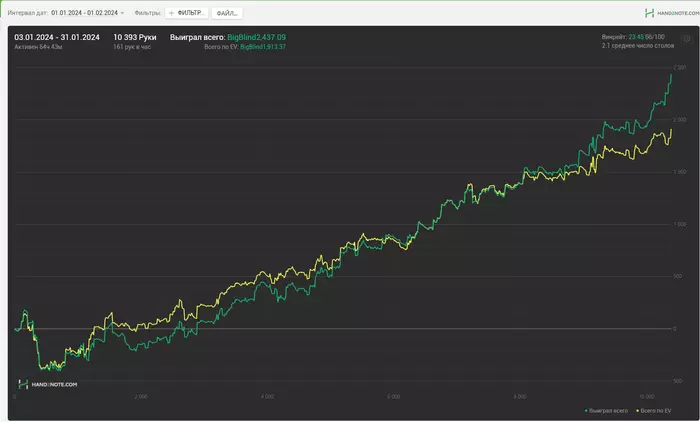Select the chart period text 03.01.2024 - 31.01.2024
The width and height of the screenshot is (700, 422).
coord(57,38)
